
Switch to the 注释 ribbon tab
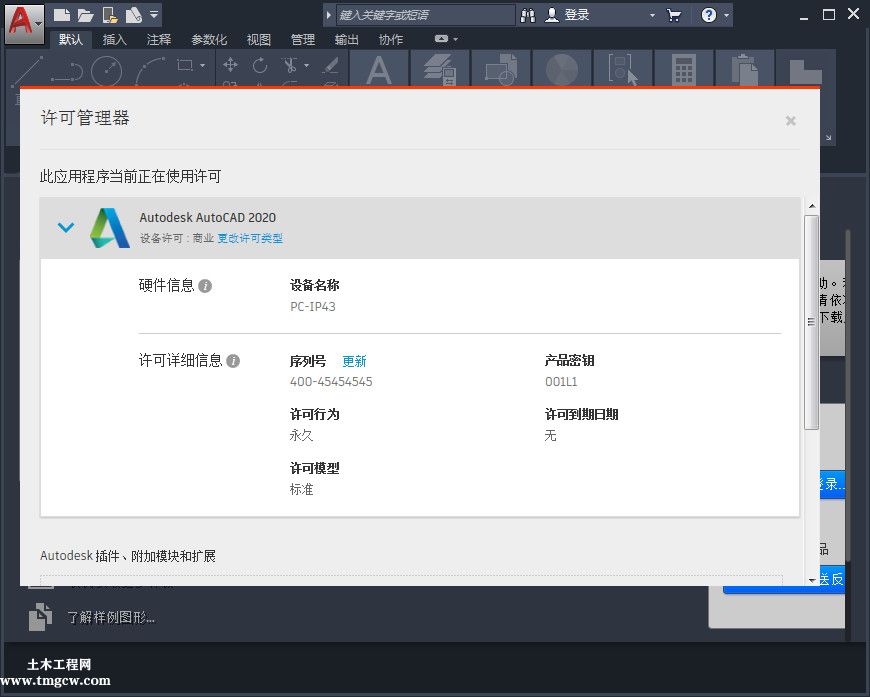[159, 39]
